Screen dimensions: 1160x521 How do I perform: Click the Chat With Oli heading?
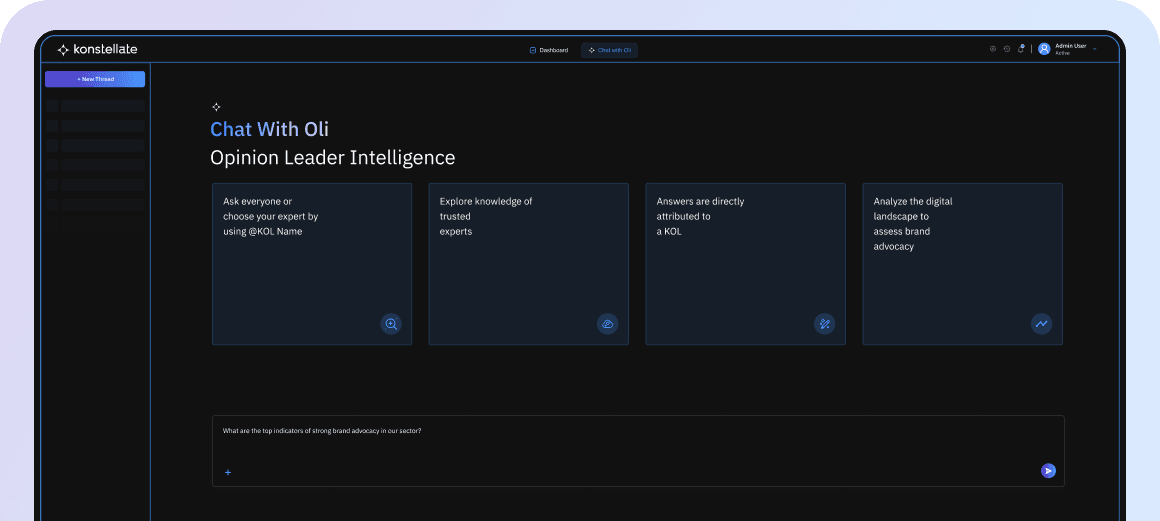pyautogui.click(x=269, y=130)
